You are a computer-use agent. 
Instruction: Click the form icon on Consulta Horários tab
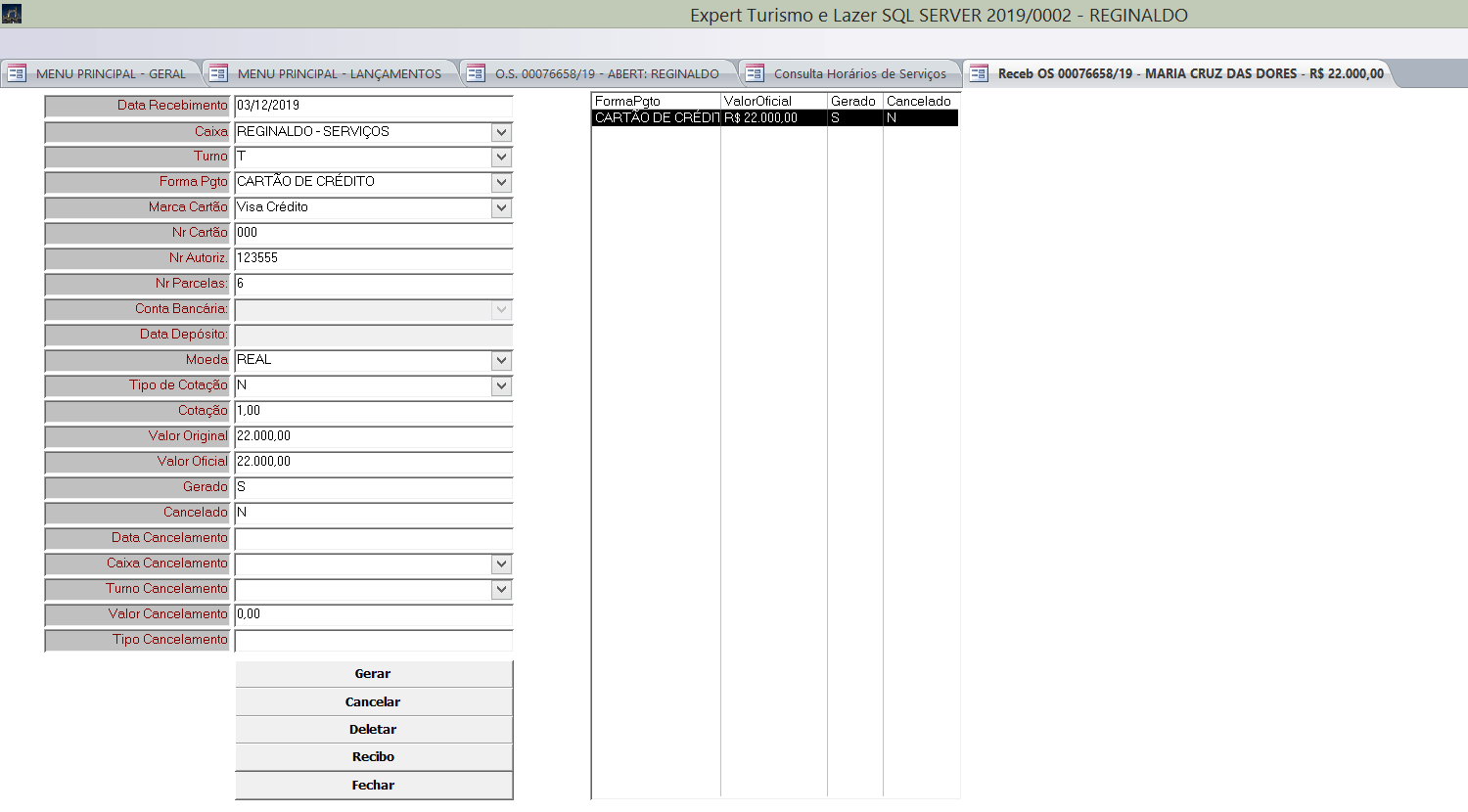[x=755, y=73]
